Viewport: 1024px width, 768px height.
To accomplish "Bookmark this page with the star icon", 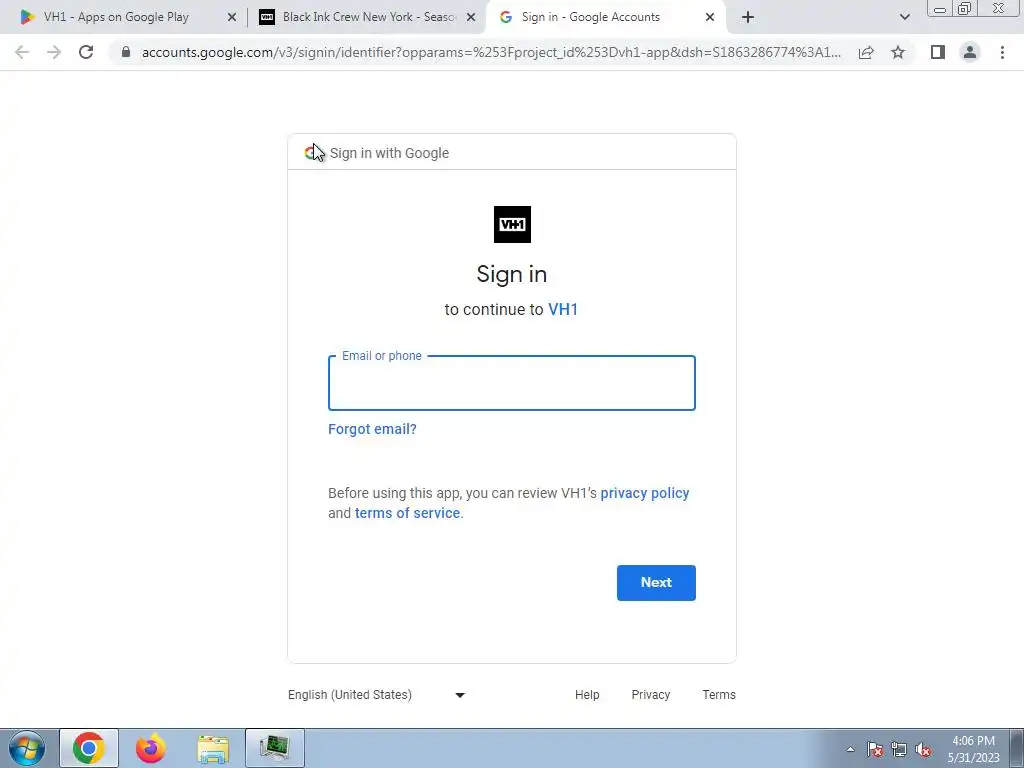I will (x=898, y=52).
